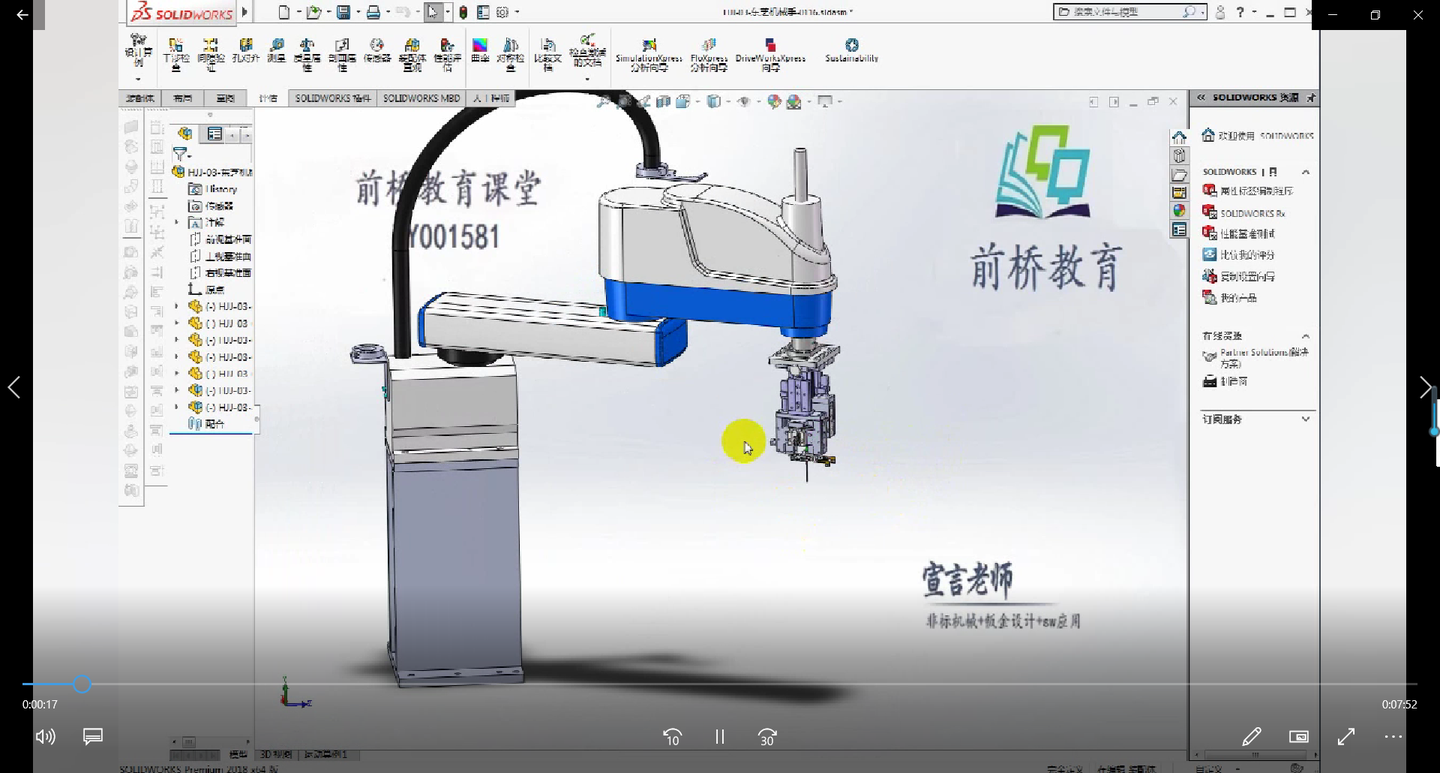Skip forward 30 seconds
Image resolution: width=1440 pixels, height=773 pixels.
coord(767,737)
